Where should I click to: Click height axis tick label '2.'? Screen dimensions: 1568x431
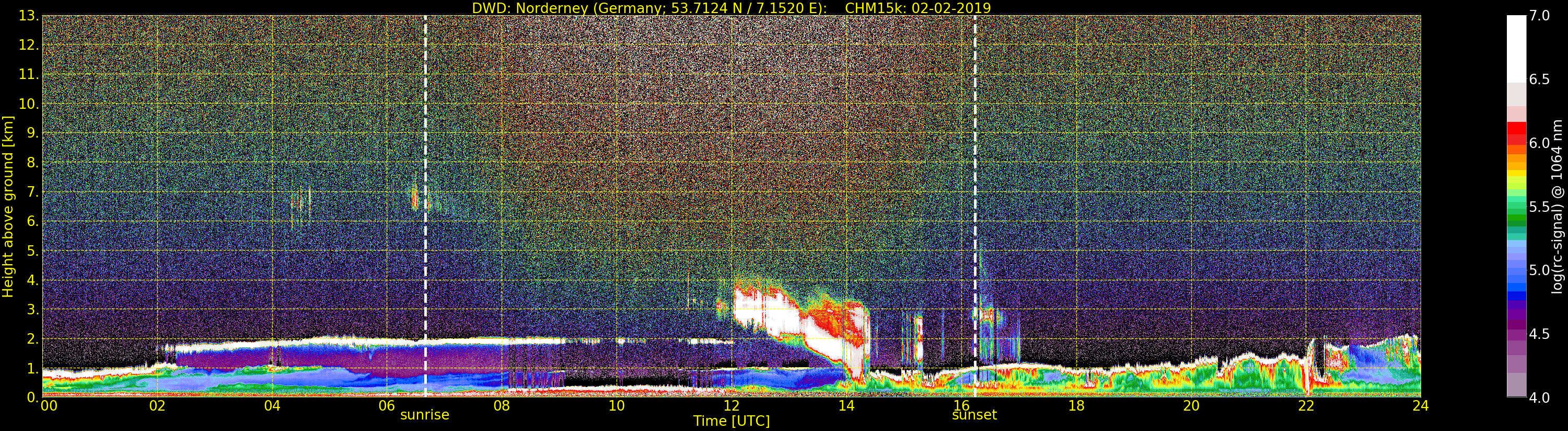click(33, 339)
